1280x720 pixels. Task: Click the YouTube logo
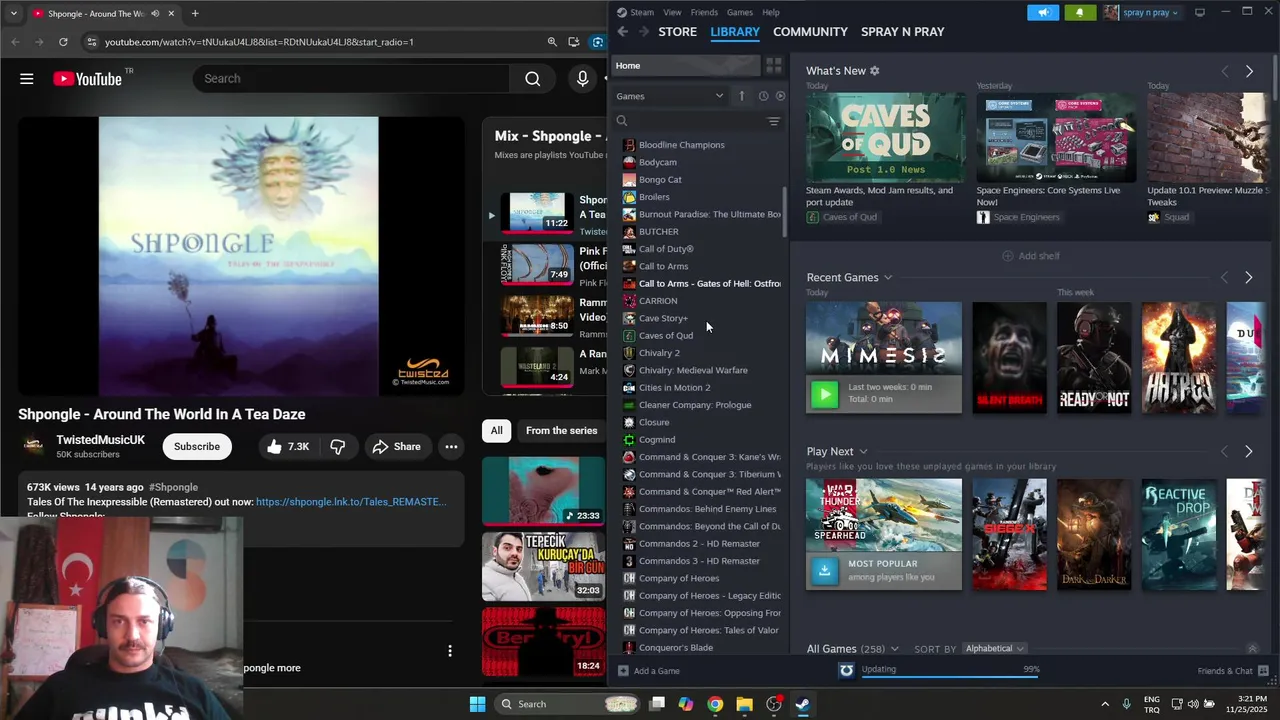pos(87,79)
